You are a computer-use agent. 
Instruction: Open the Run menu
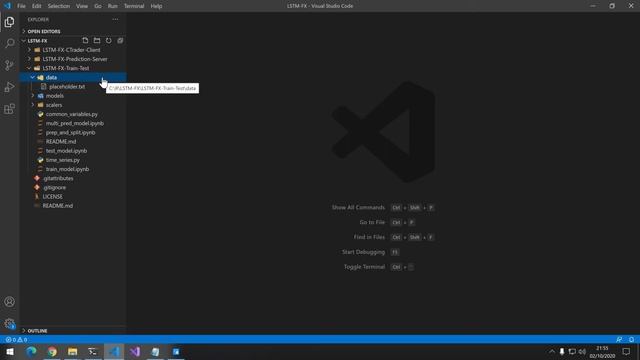[113, 6]
